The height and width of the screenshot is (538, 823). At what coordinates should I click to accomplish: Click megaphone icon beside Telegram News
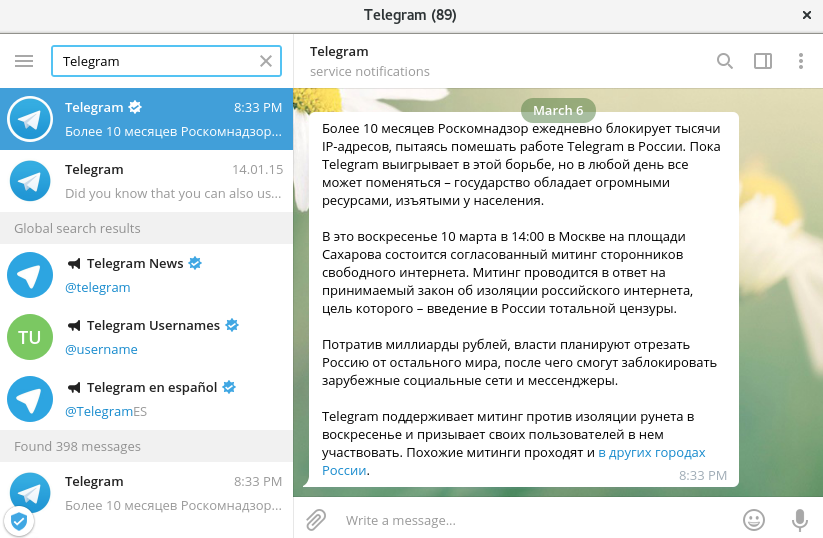tap(74, 263)
